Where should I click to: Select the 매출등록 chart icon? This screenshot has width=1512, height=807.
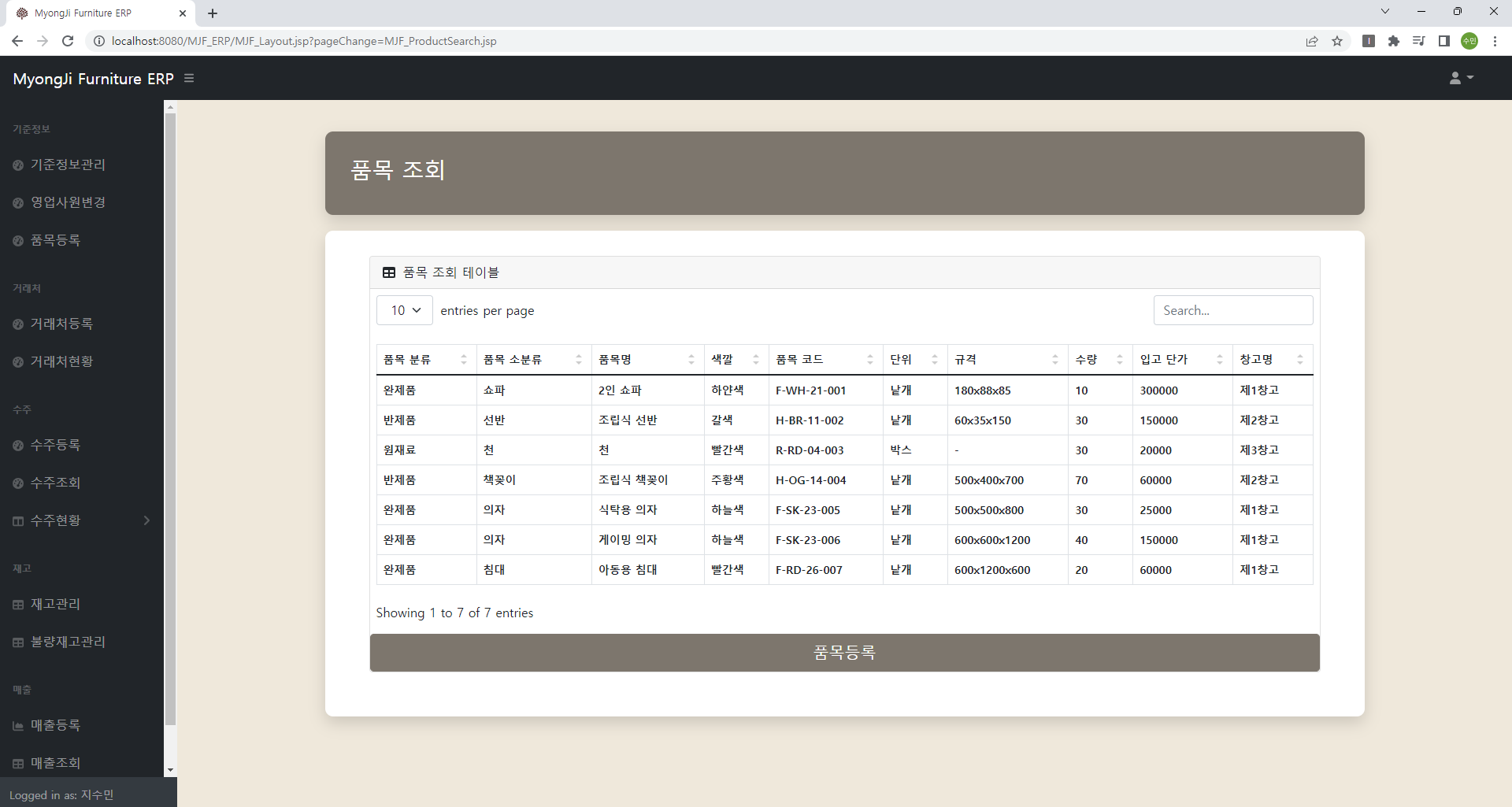17,725
